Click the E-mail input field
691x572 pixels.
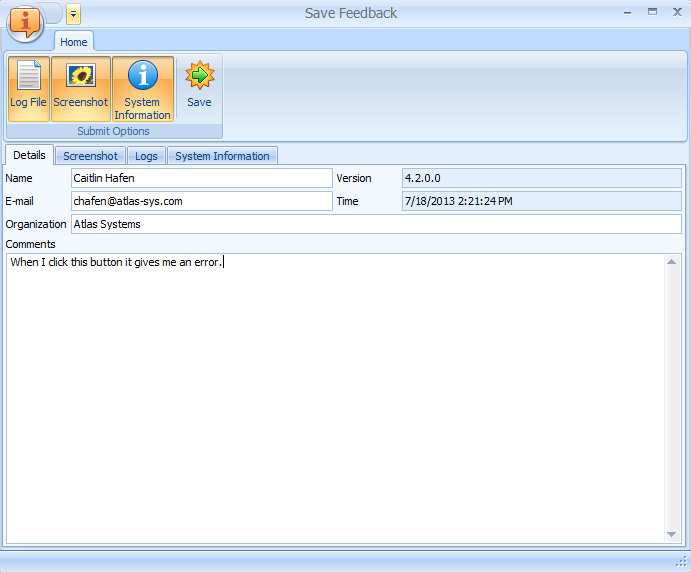point(201,201)
